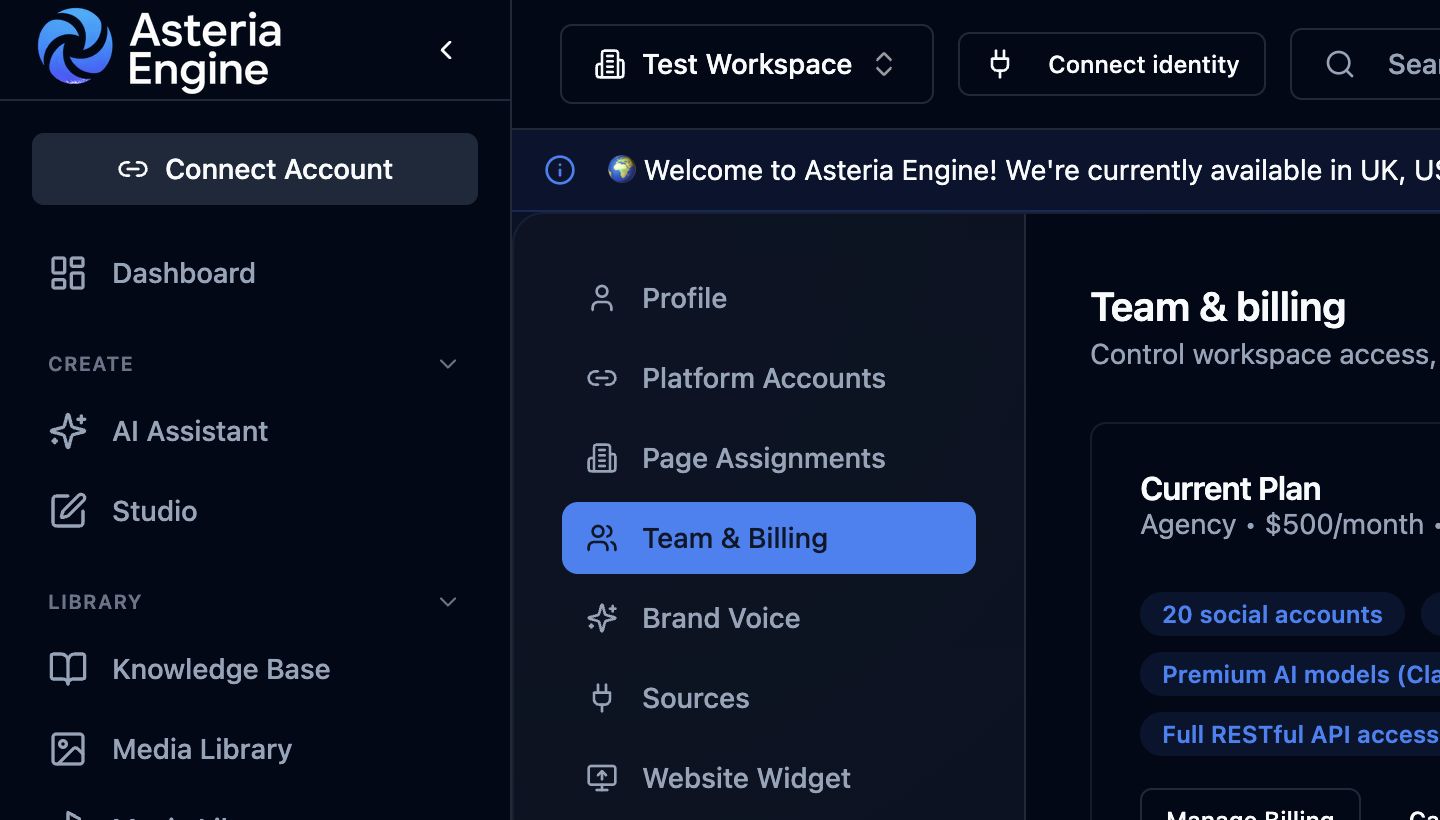
Task: Click the Manage Billing button
Action: (x=1250, y=805)
